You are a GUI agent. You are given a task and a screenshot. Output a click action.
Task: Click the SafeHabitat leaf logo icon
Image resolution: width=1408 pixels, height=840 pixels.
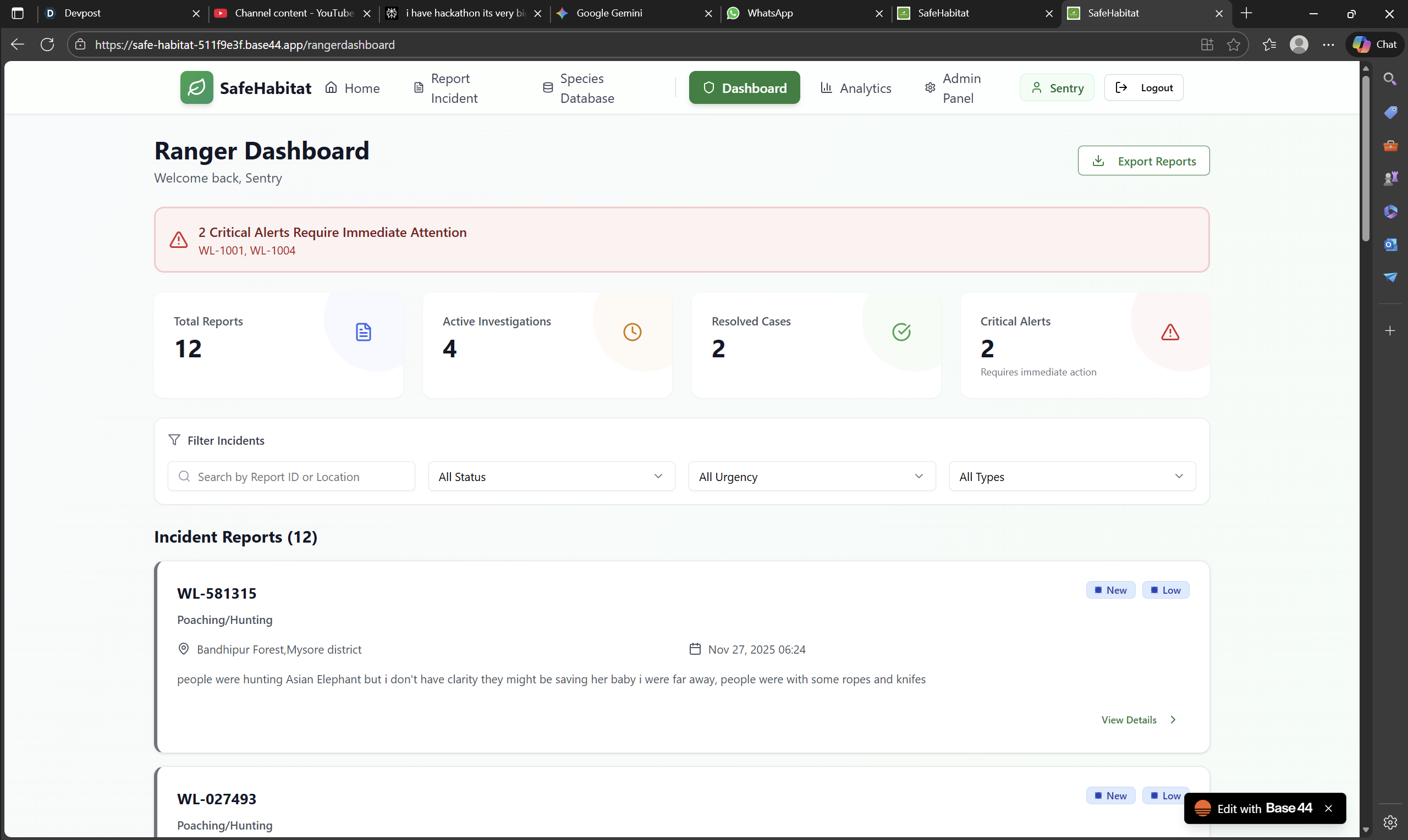pyautogui.click(x=196, y=88)
